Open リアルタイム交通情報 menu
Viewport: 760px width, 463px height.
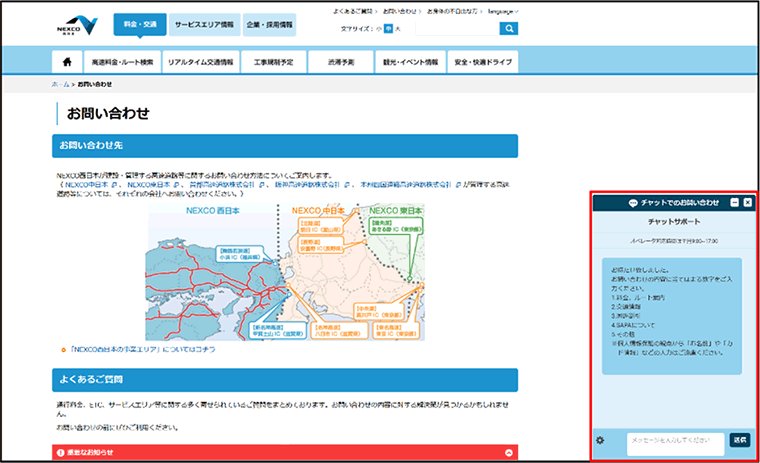201,62
